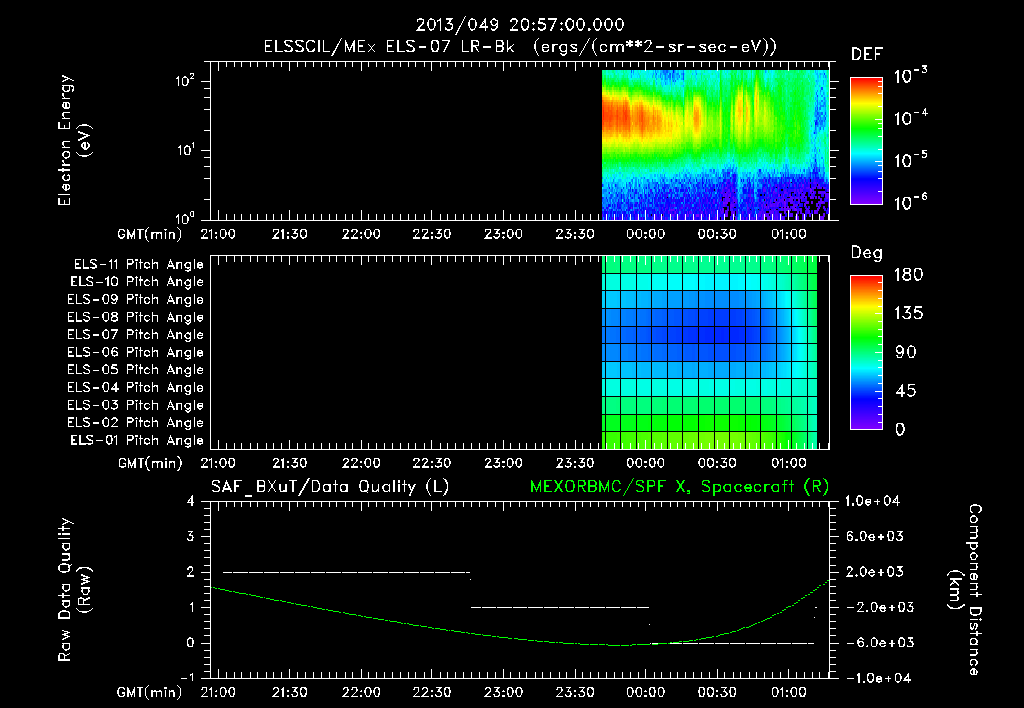Click the 10^-5 value on the DEF scale
Image resolution: width=1024 pixels, height=708 pixels.
910,159
